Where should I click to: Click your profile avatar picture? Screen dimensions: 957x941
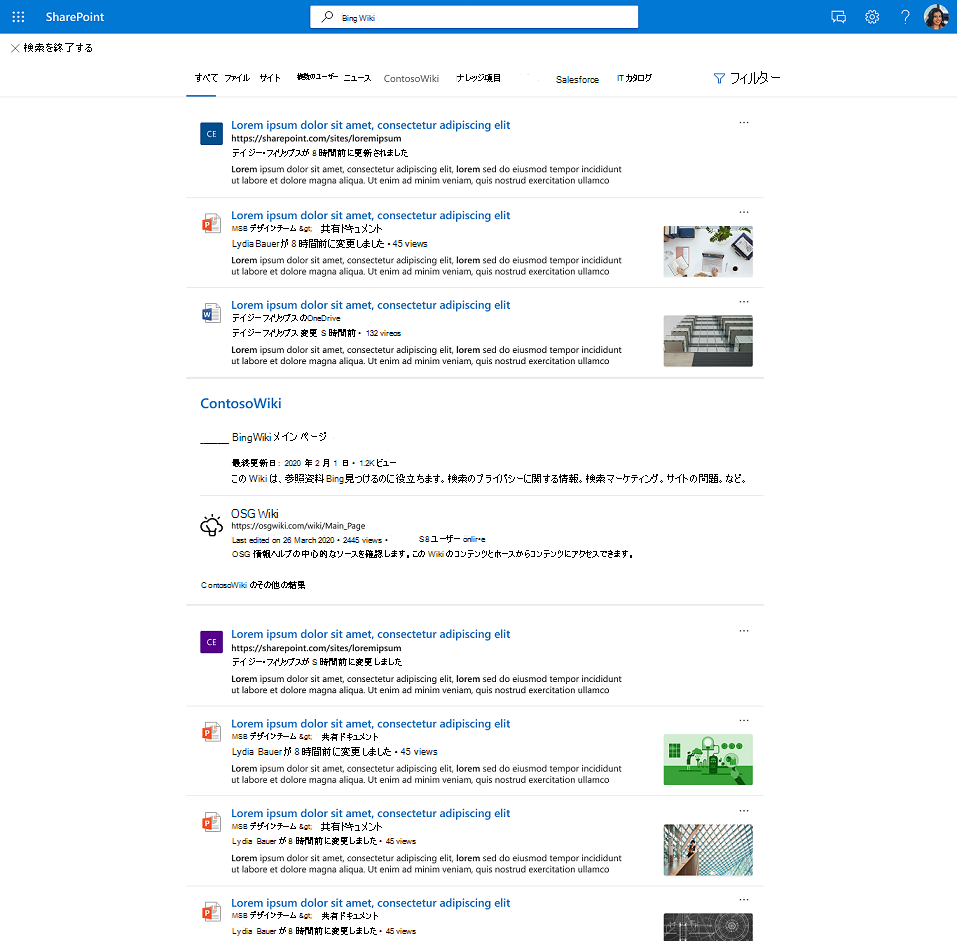pyautogui.click(x=936, y=16)
